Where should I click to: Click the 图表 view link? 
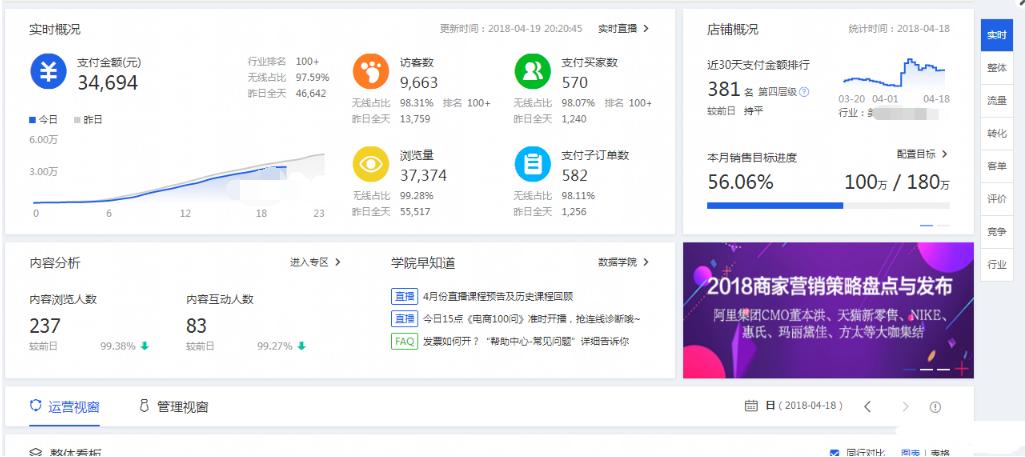coord(911,452)
